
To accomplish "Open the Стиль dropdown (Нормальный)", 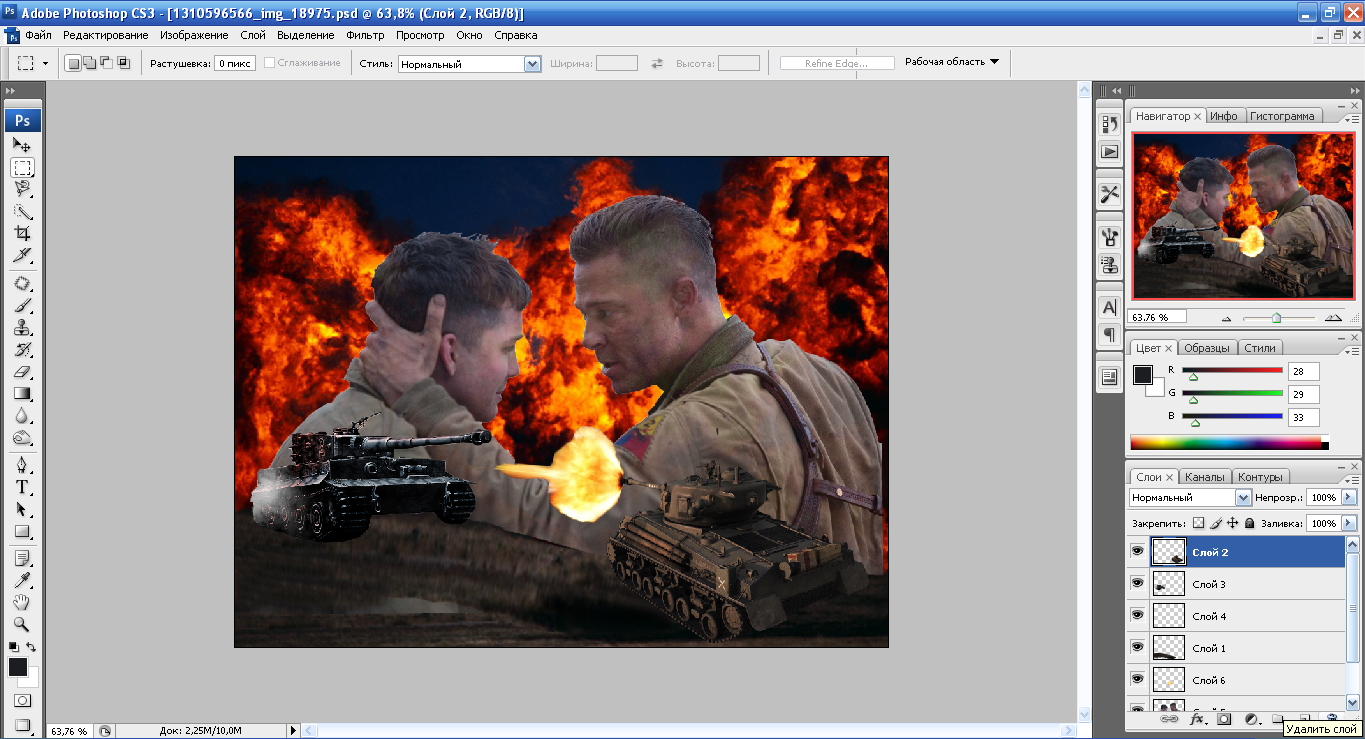I will tap(533, 63).
